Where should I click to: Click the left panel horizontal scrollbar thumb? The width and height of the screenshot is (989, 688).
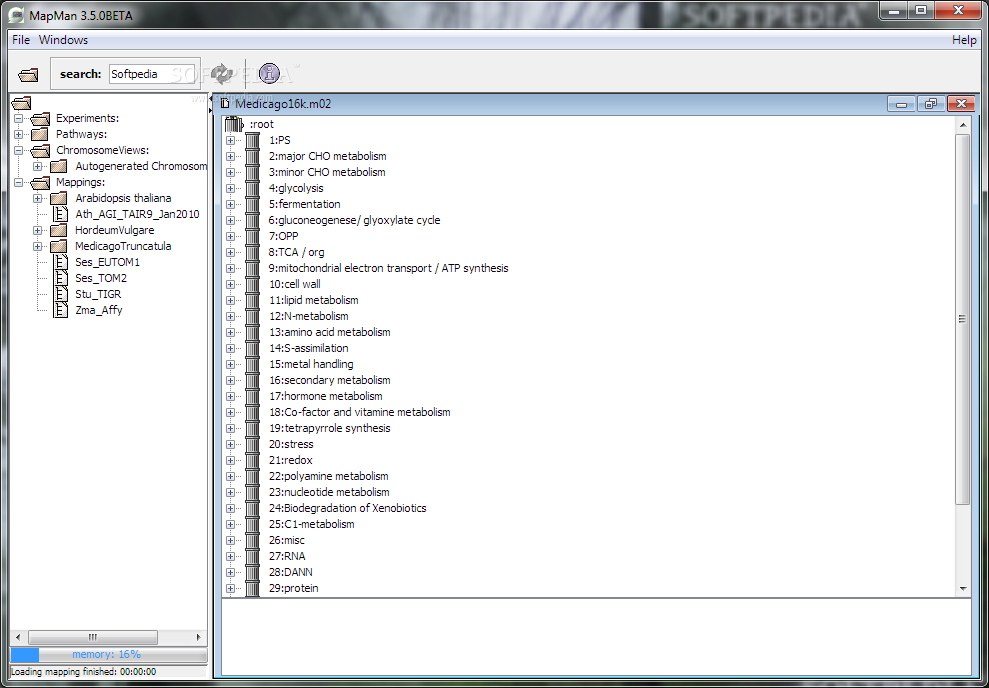pos(93,637)
